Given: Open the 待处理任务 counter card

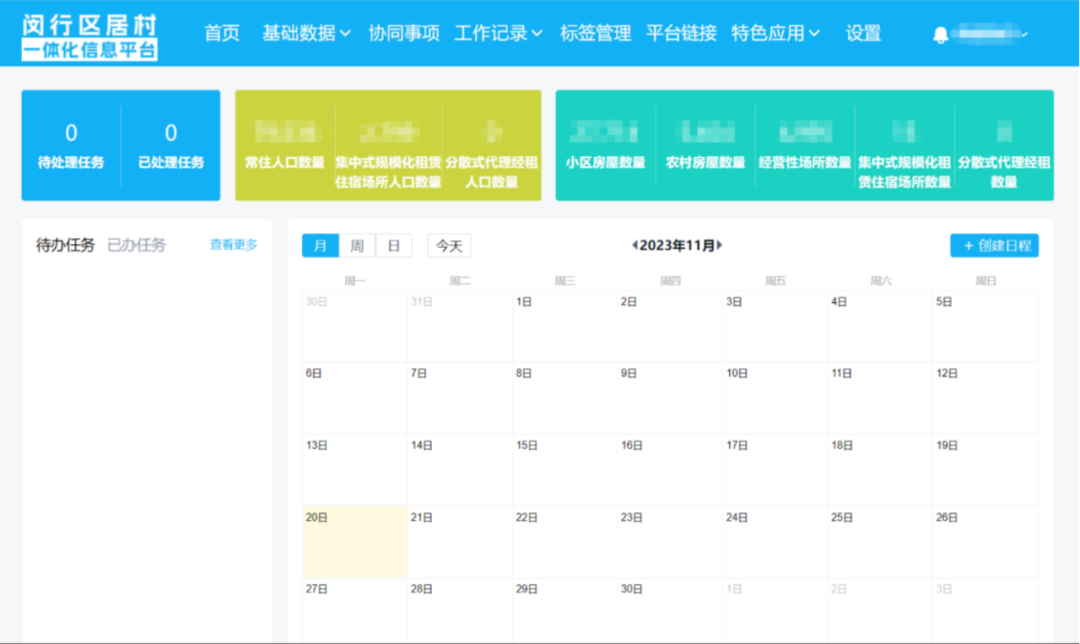Looking at the screenshot, I should pyautogui.click(x=70, y=145).
